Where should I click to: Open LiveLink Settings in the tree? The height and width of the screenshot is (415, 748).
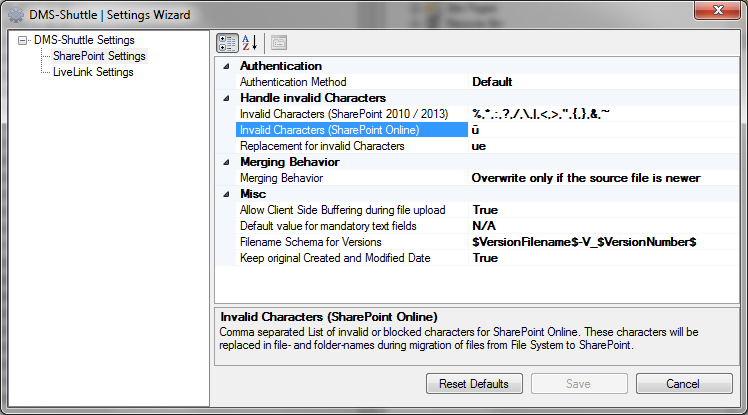(93, 72)
